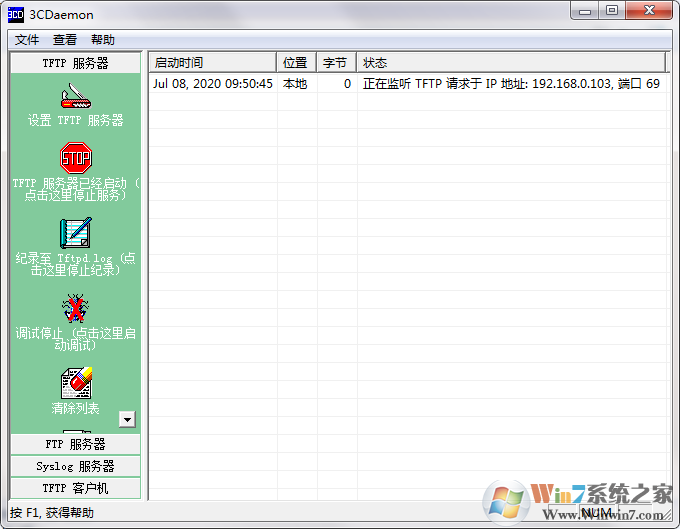The height and width of the screenshot is (529, 680).
Task: Open the 查看 menu
Action: [65, 40]
